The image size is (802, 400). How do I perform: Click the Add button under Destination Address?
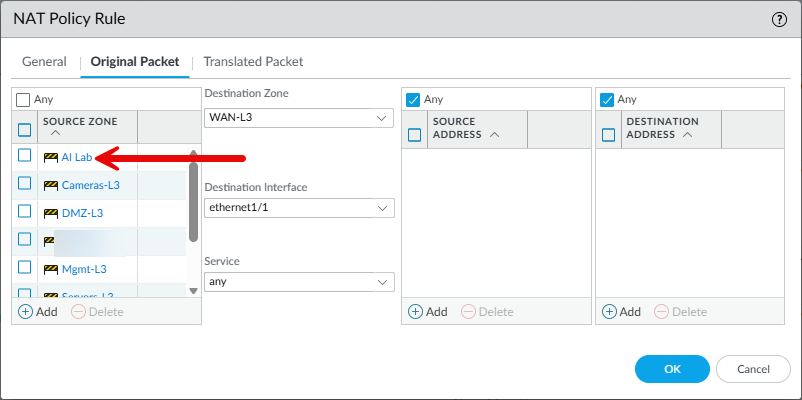coord(621,312)
